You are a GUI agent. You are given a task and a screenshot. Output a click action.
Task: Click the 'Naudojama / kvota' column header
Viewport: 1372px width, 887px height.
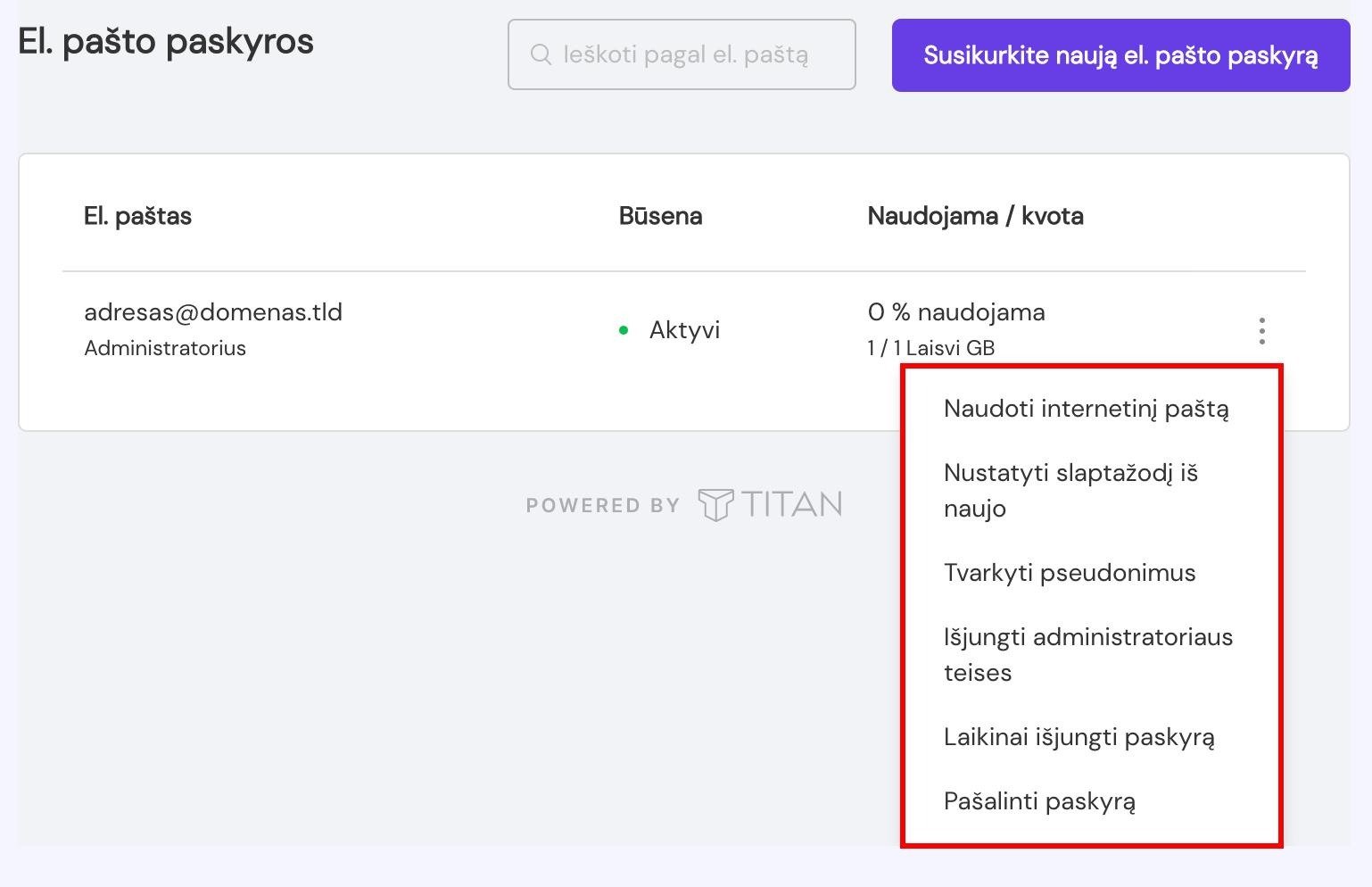tap(975, 216)
